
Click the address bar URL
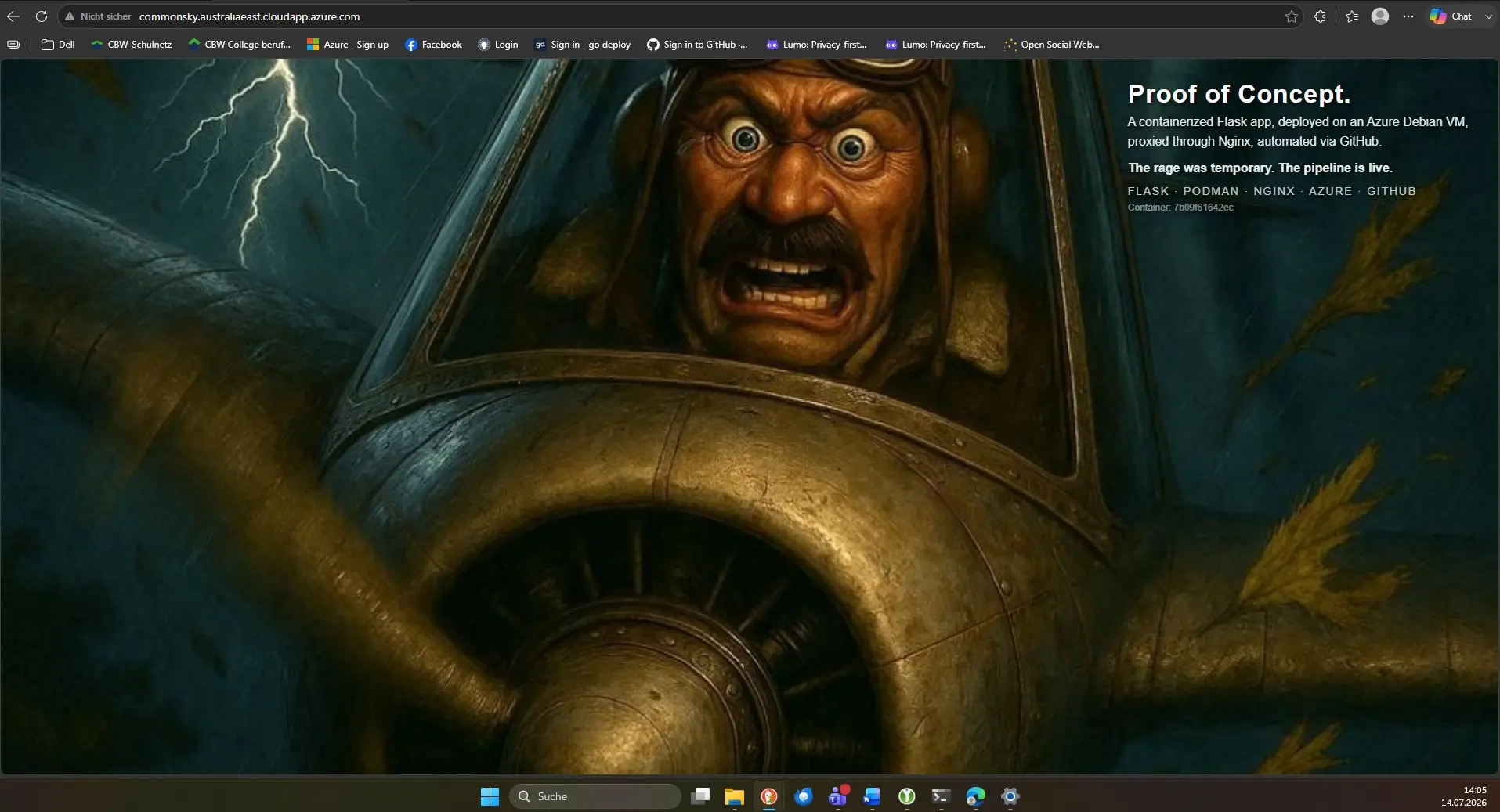[249, 16]
